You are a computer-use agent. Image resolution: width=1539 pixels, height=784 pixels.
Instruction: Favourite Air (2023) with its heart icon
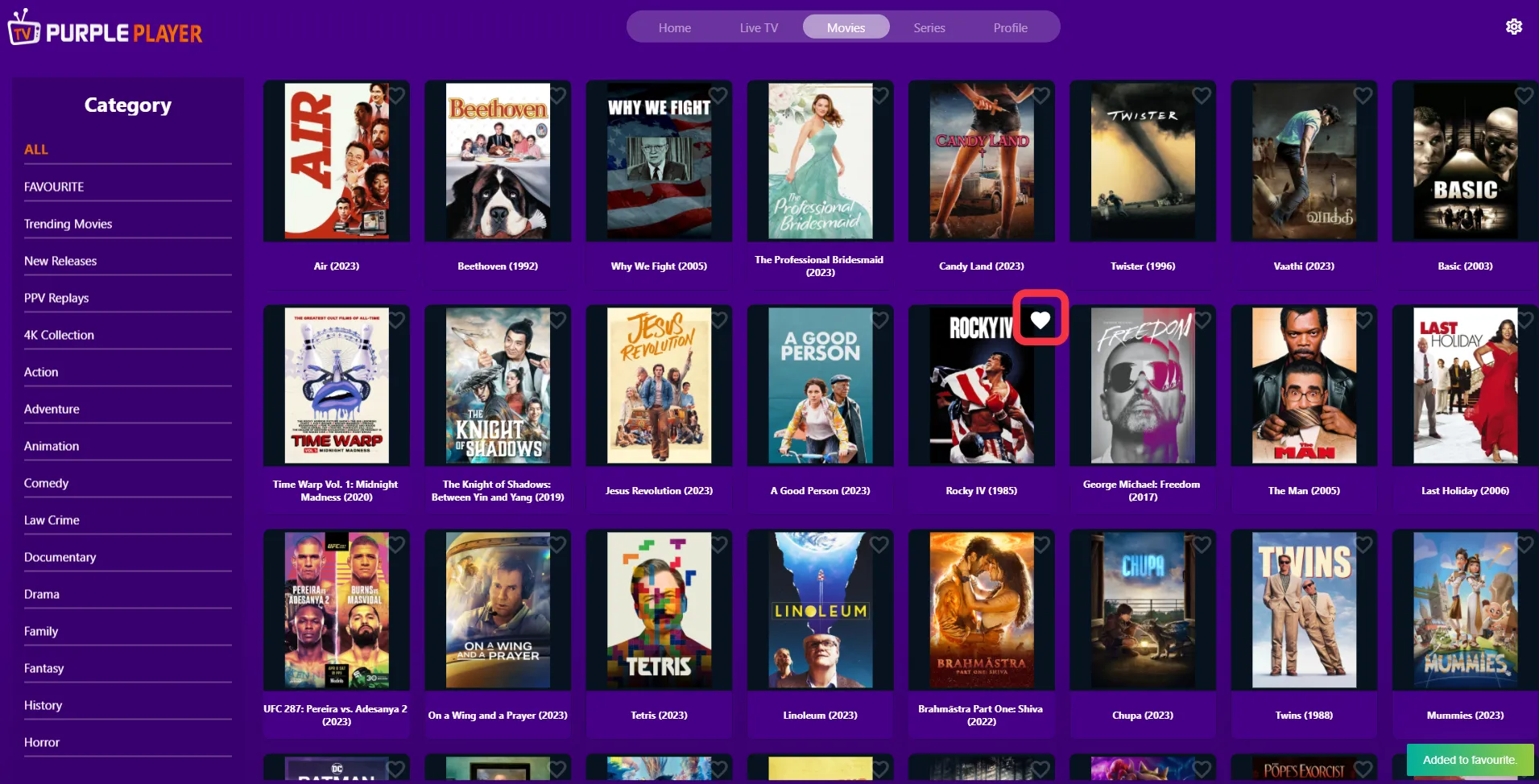click(396, 96)
